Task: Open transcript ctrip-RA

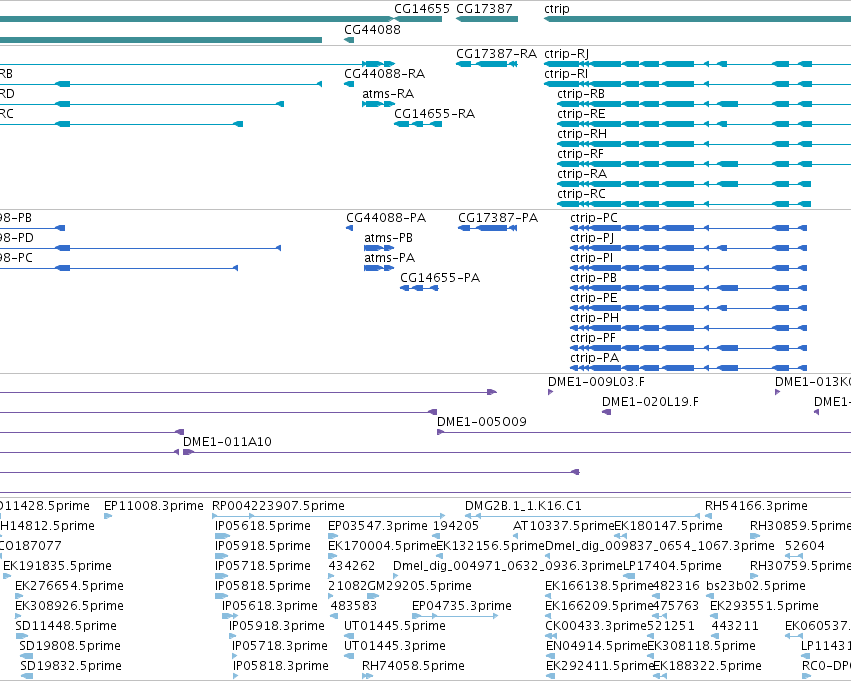Action: pos(582,174)
